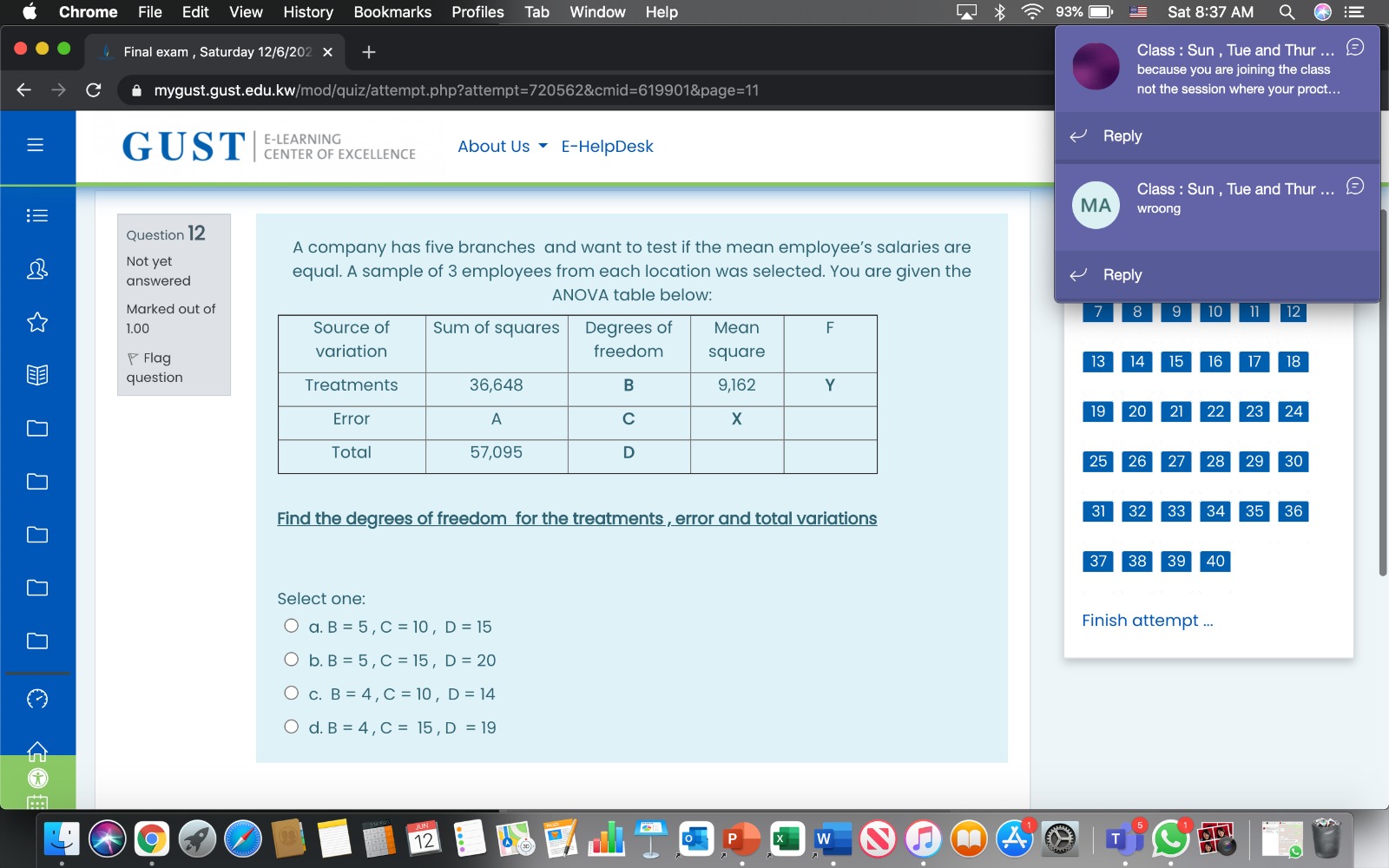Select answer option c. B = 4, C = 10
Screen dimensions: 1389x868
tap(292, 691)
